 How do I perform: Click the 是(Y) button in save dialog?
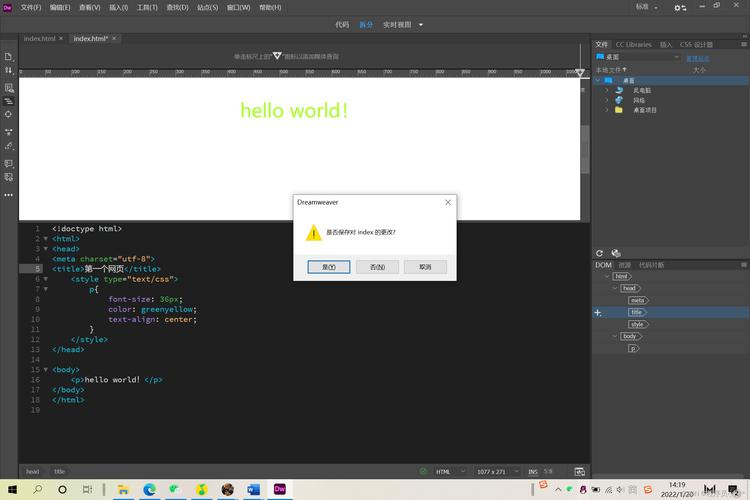coord(328,267)
